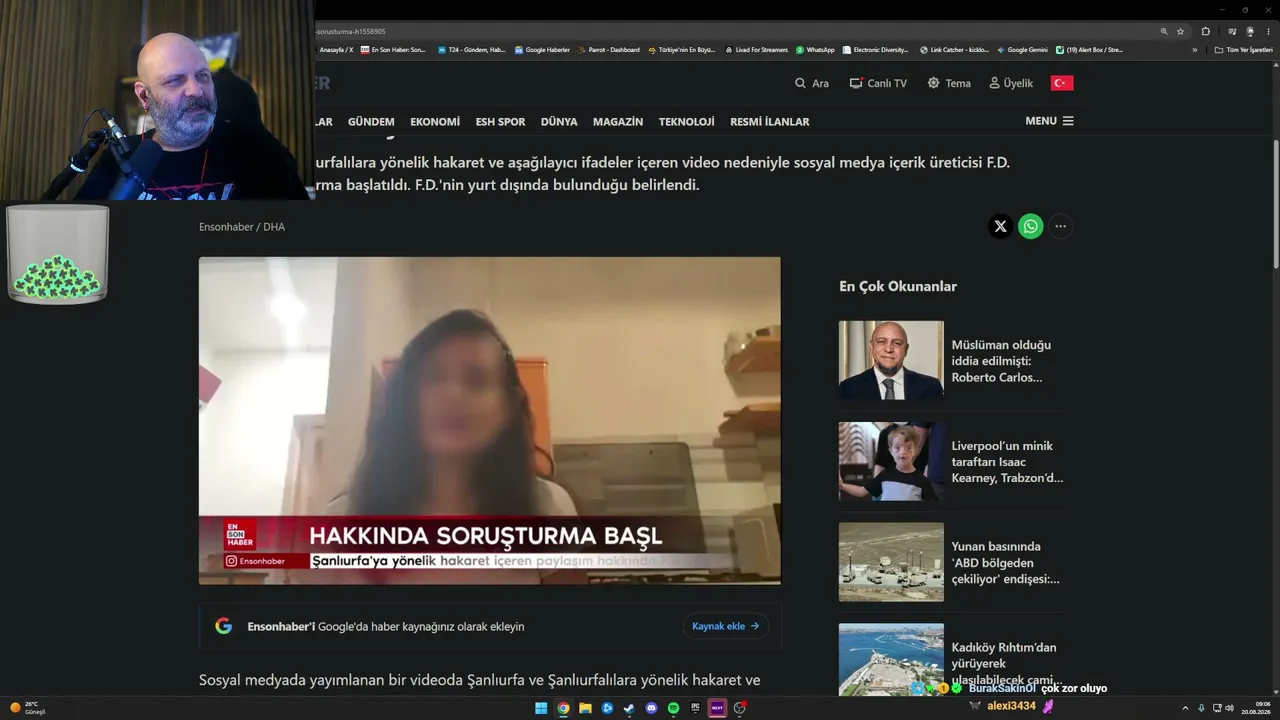This screenshot has width=1280, height=720.
Task: Open Kadıköy Rıhtımı article headline
Action: pyautogui.click(x=1006, y=664)
